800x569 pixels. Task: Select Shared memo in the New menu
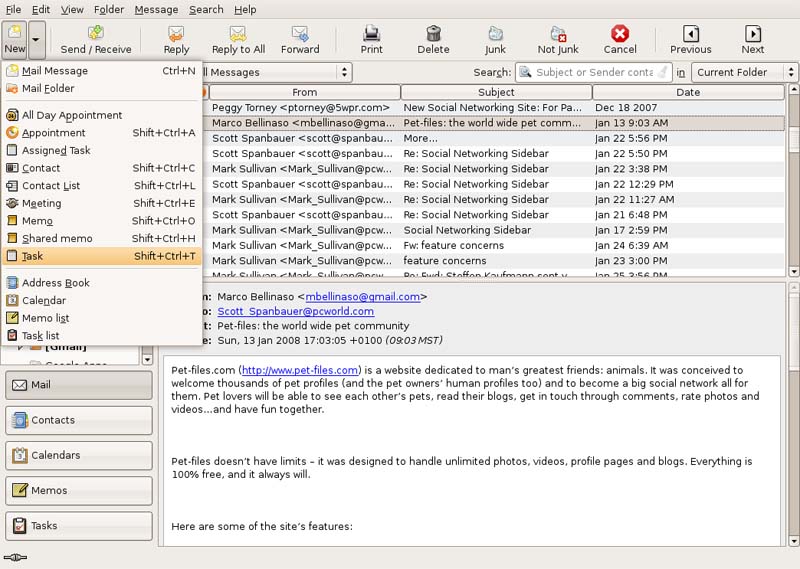pyautogui.click(x=57, y=238)
